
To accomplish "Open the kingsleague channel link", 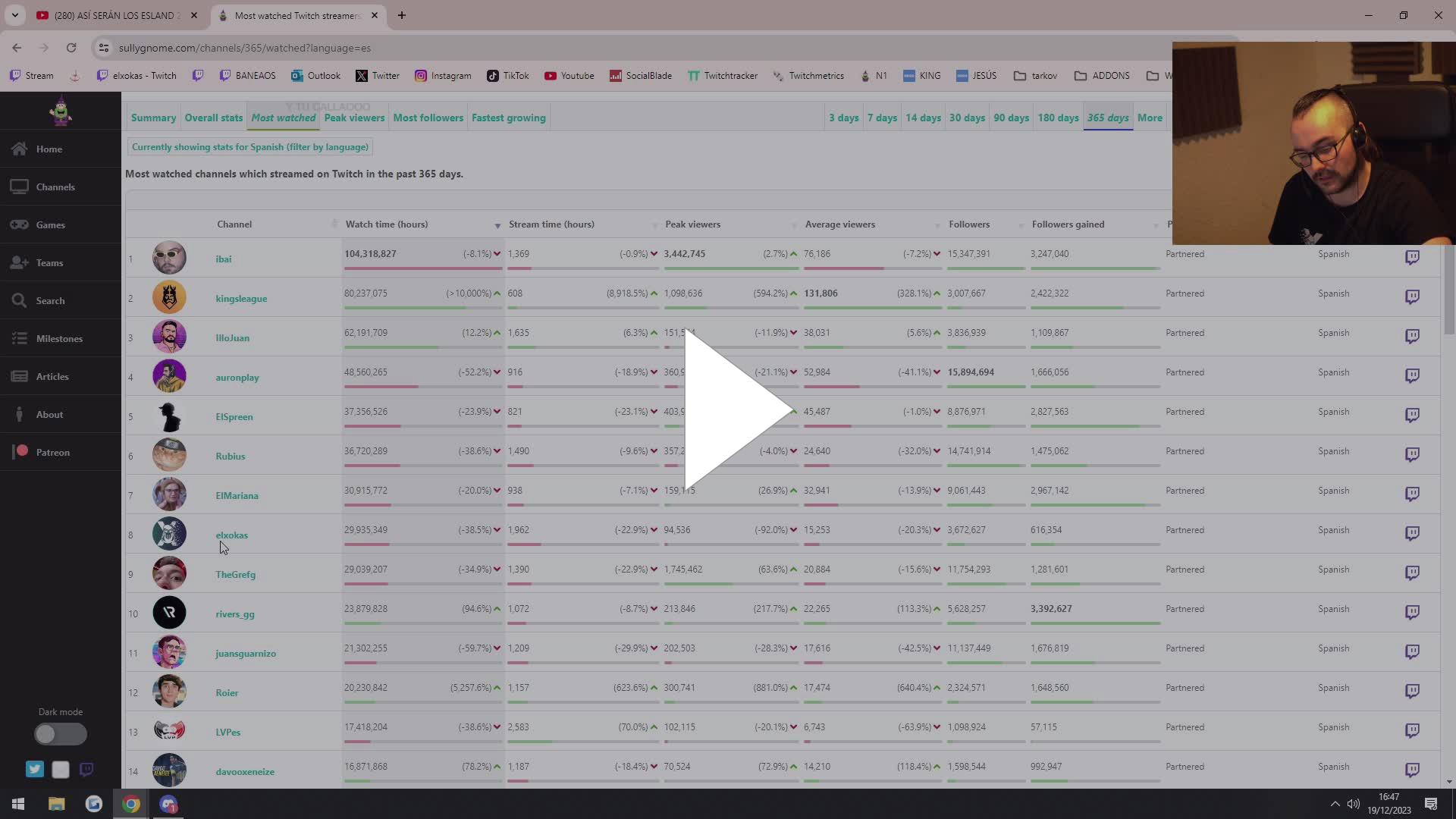I will 241,299.
